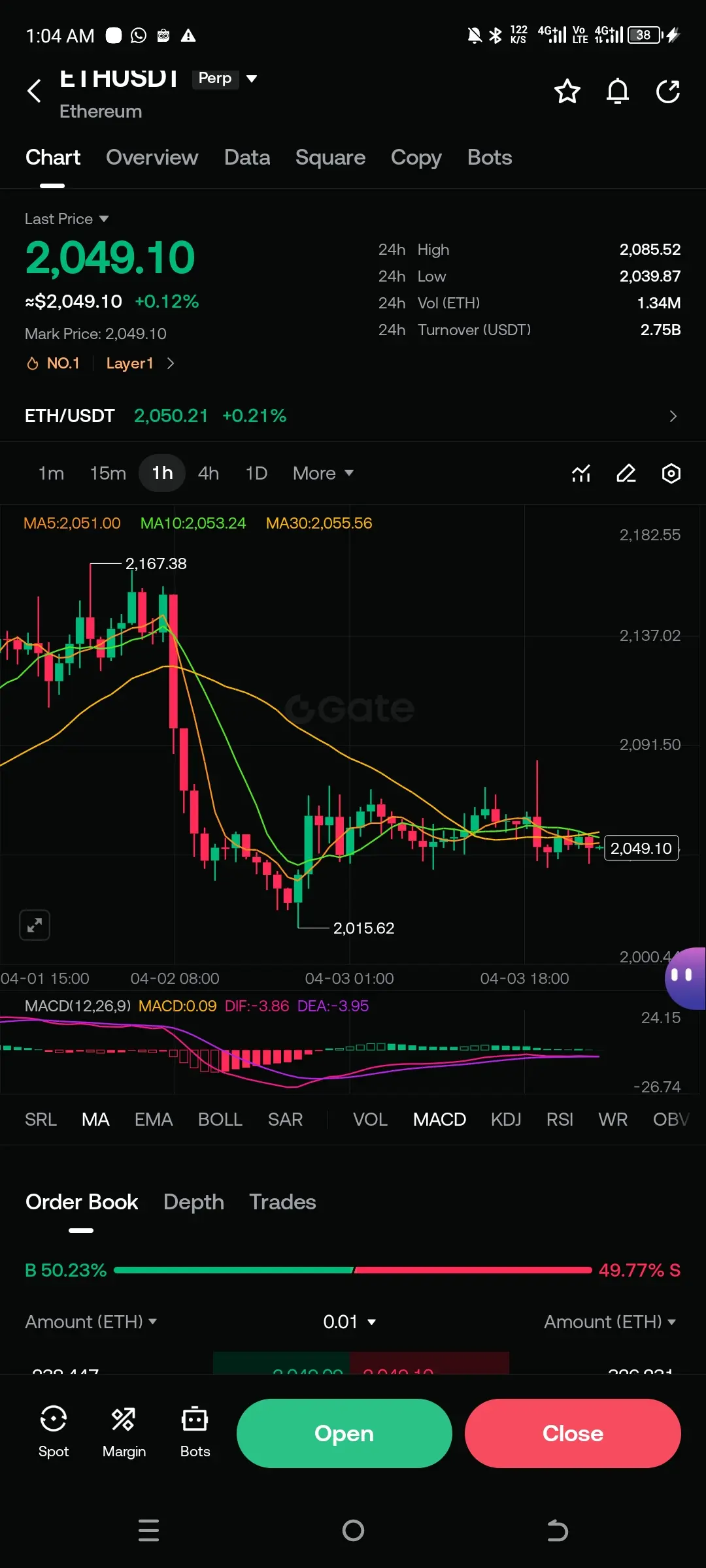Expand Layer1 category chevron

coord(171,363)
